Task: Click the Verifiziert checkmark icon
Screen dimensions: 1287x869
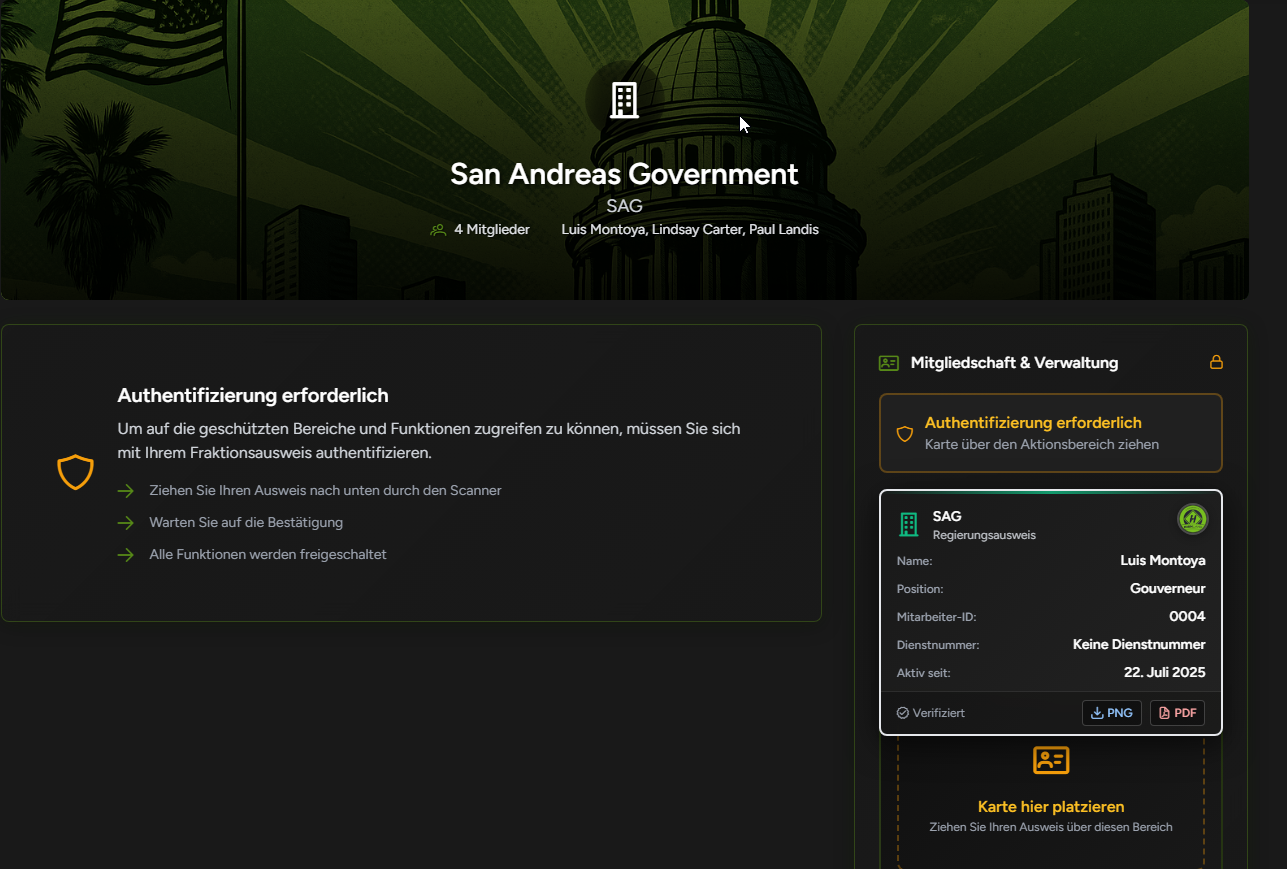Action: pos(903,713)
